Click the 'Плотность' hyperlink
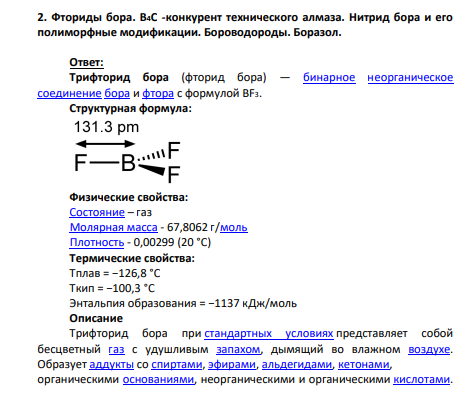Screen dimensions: 471x404 point(97,242)
